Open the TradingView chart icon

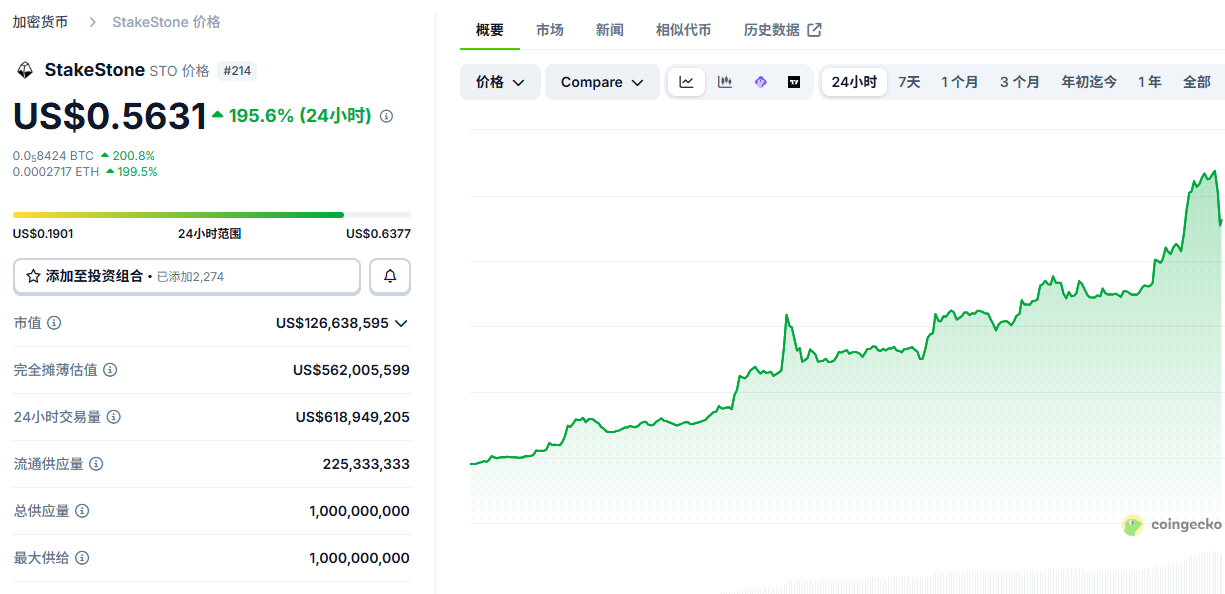(794, 82)
